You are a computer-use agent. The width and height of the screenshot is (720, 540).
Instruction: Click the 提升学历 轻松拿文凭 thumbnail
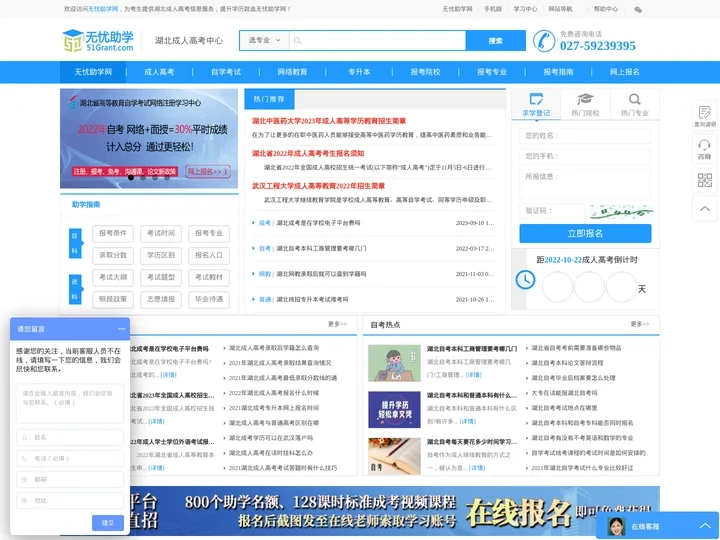[x=394, y=410]
